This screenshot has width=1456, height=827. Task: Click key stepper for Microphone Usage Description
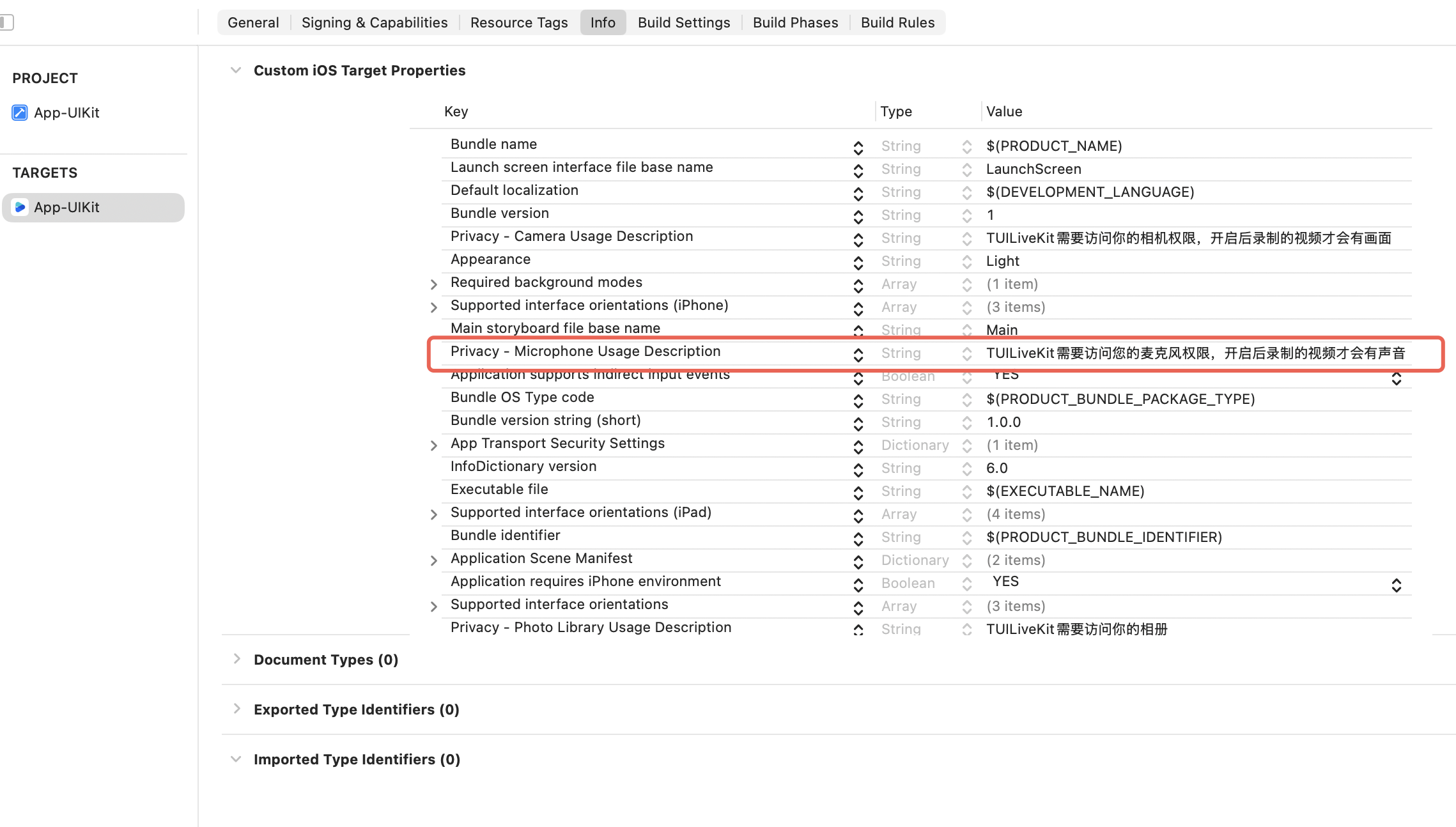pos(858,355)
